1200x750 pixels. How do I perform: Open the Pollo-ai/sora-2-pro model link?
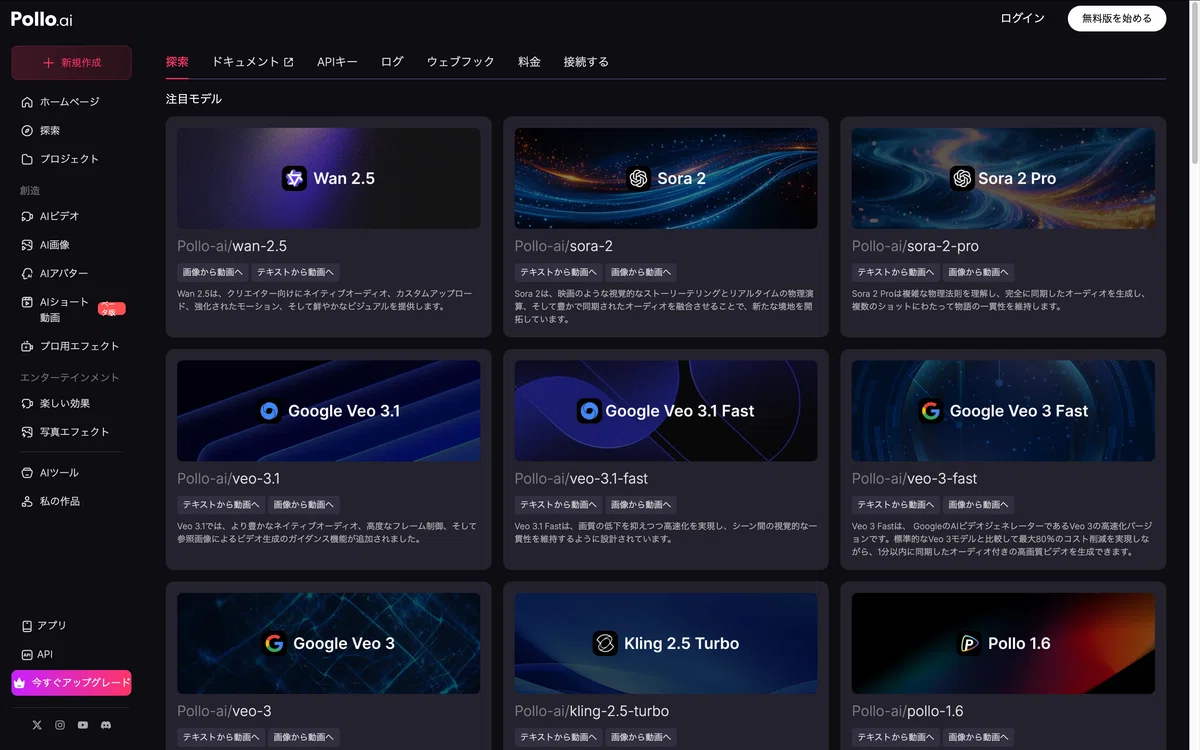tap(915, 246)
